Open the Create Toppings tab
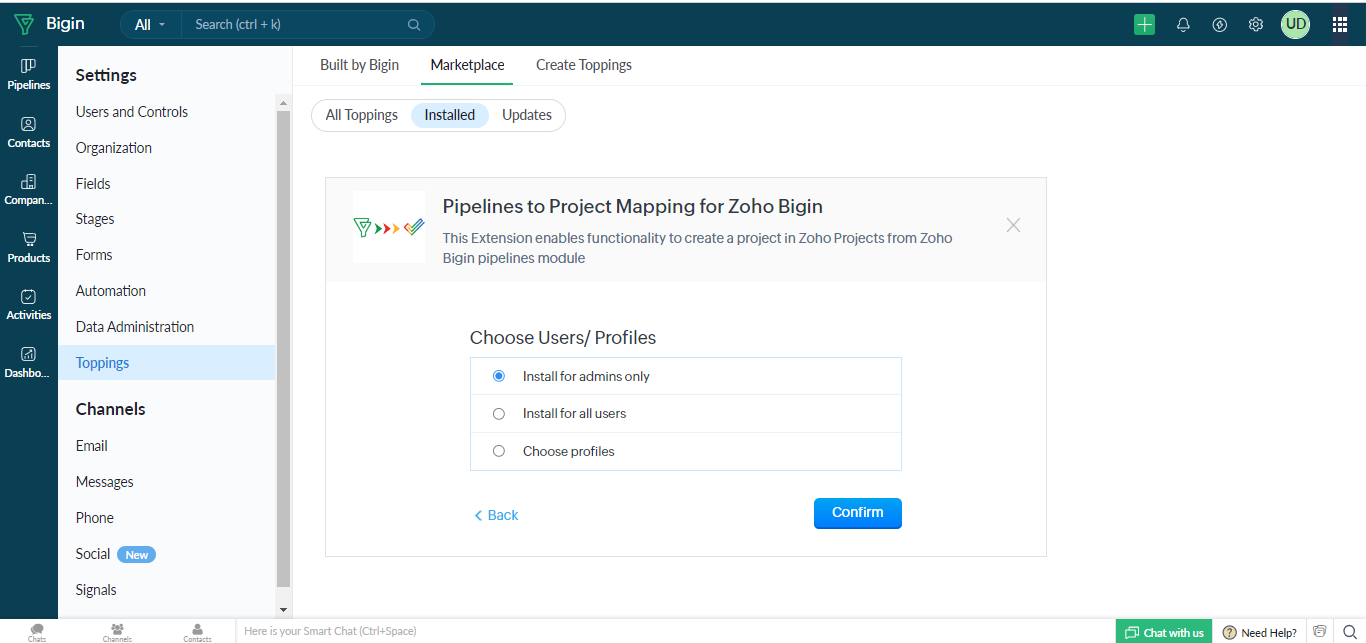 click(584, 65)
